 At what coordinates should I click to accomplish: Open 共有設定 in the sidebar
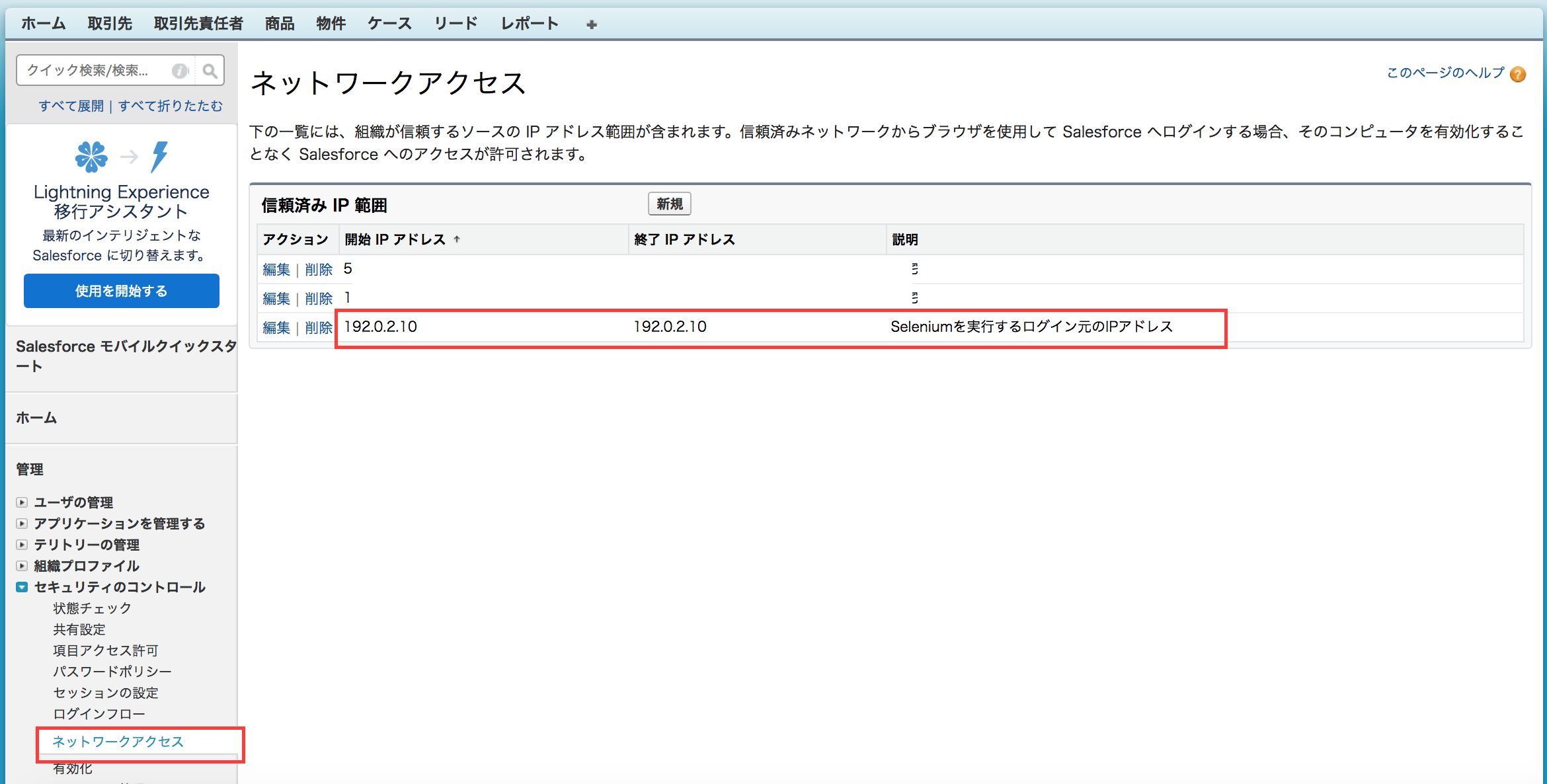click(x=79, y=629)
